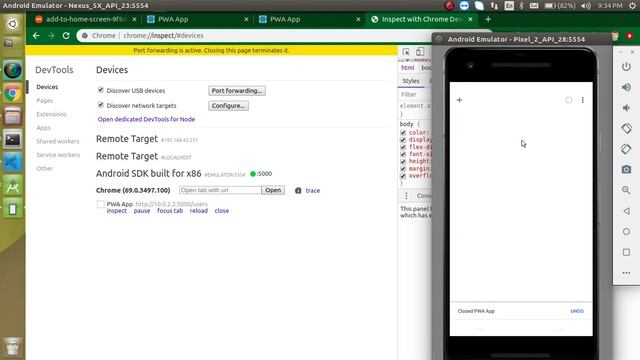The image size is (640, 360).
Task: Click the Chrome address bar
Action: [253, 36]
